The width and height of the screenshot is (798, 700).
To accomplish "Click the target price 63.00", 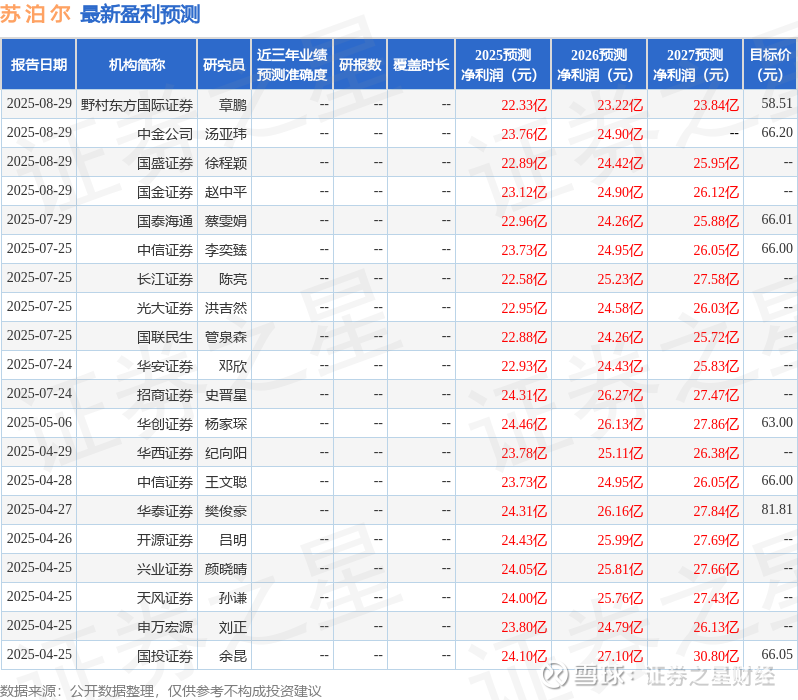I will [x=777, y=422].
